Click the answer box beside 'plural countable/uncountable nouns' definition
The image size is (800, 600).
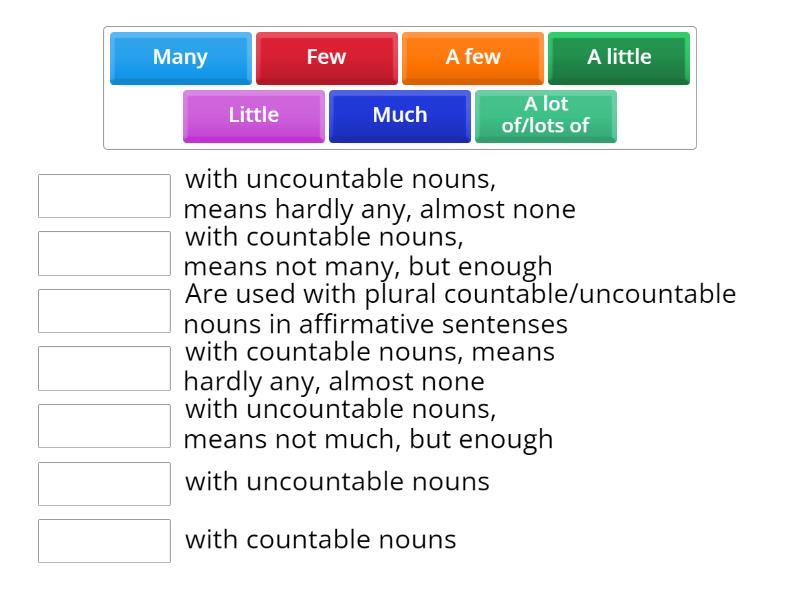[104, 311]
